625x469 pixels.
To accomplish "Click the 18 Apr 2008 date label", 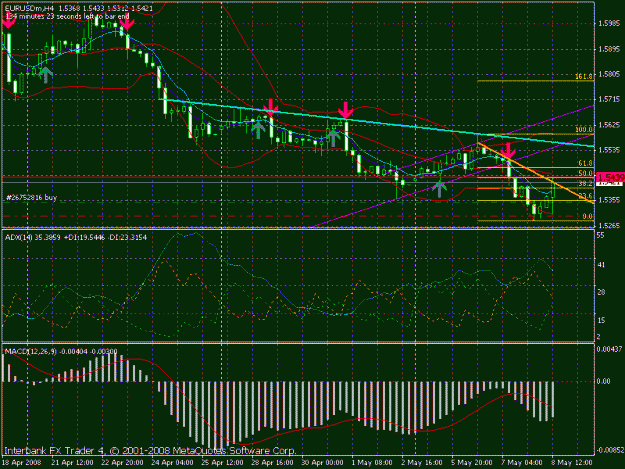I will [x=22, y=463].
